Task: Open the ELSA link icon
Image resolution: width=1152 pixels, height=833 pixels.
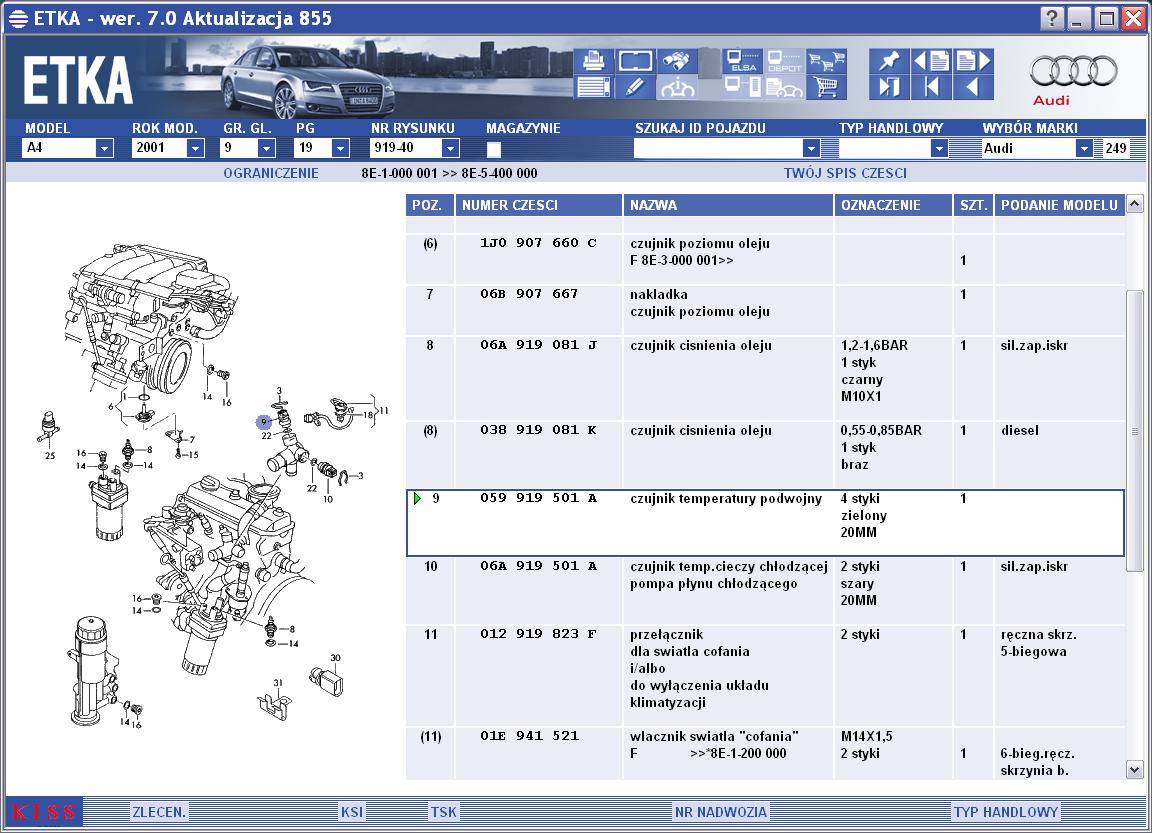Action: 742,61
